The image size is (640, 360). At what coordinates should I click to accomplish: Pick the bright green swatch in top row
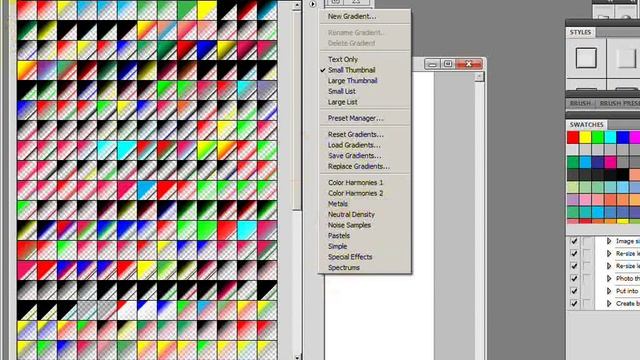point(598,137)
